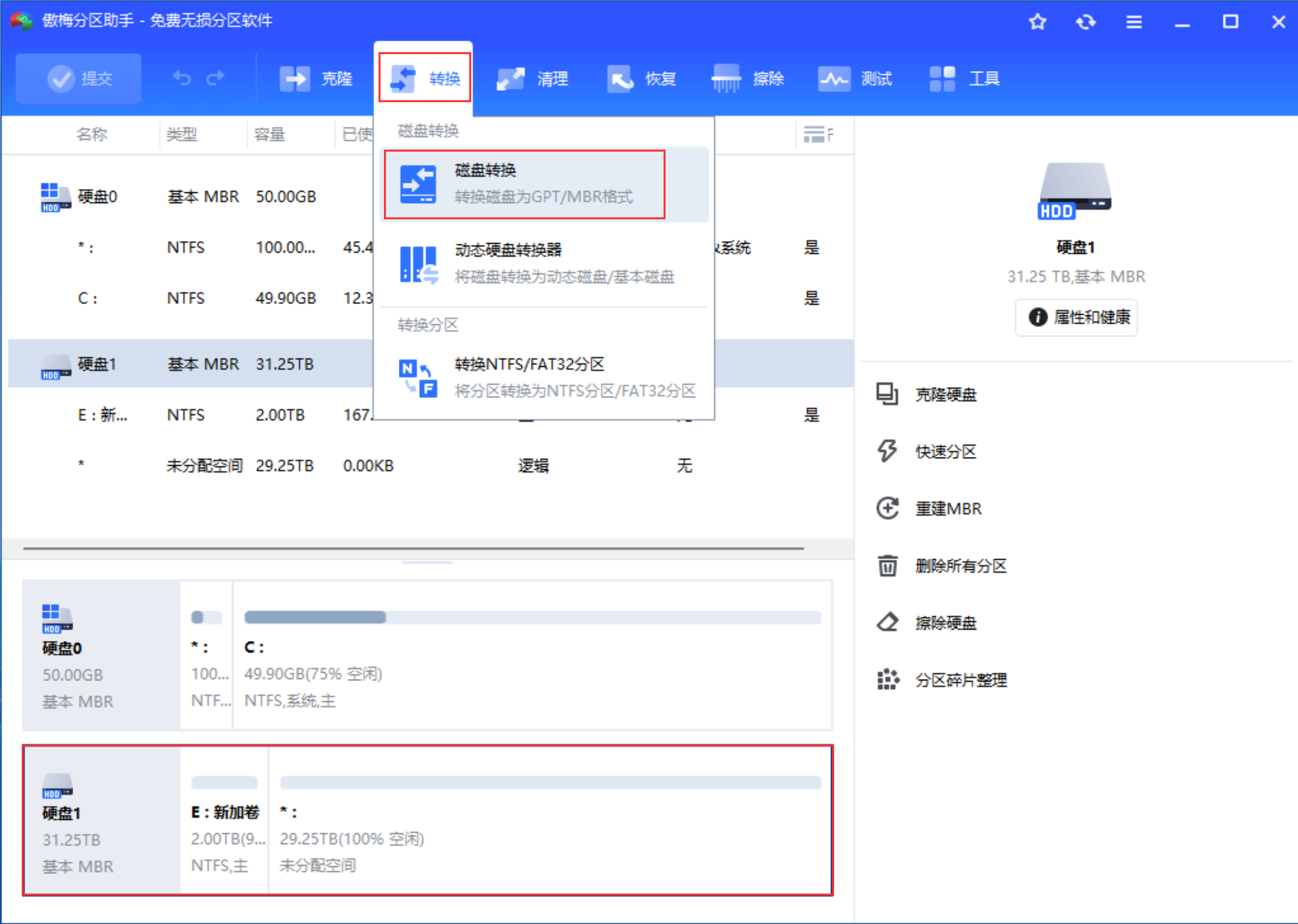Image resolution: width=1298 pixels, height=924 pixels.
Task: Click the redo arrow icon
Action: coord(215,79)
